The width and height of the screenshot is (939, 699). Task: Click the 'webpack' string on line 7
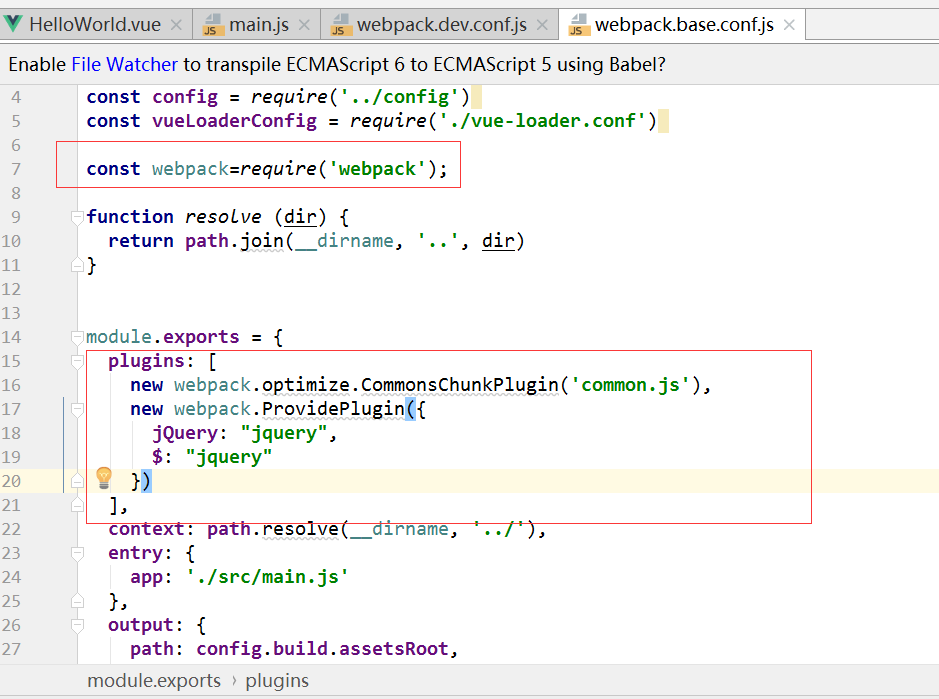click(377, 169)
